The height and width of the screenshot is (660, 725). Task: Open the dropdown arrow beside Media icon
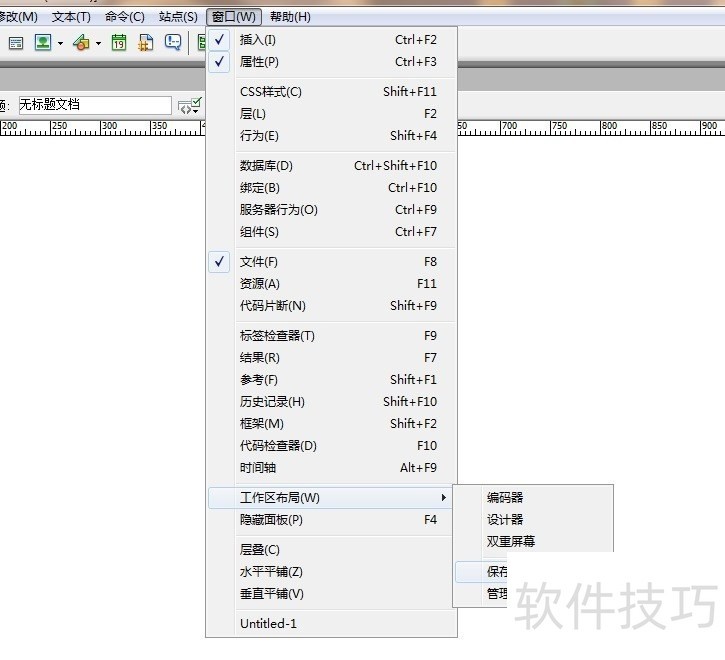click(98, 43)
